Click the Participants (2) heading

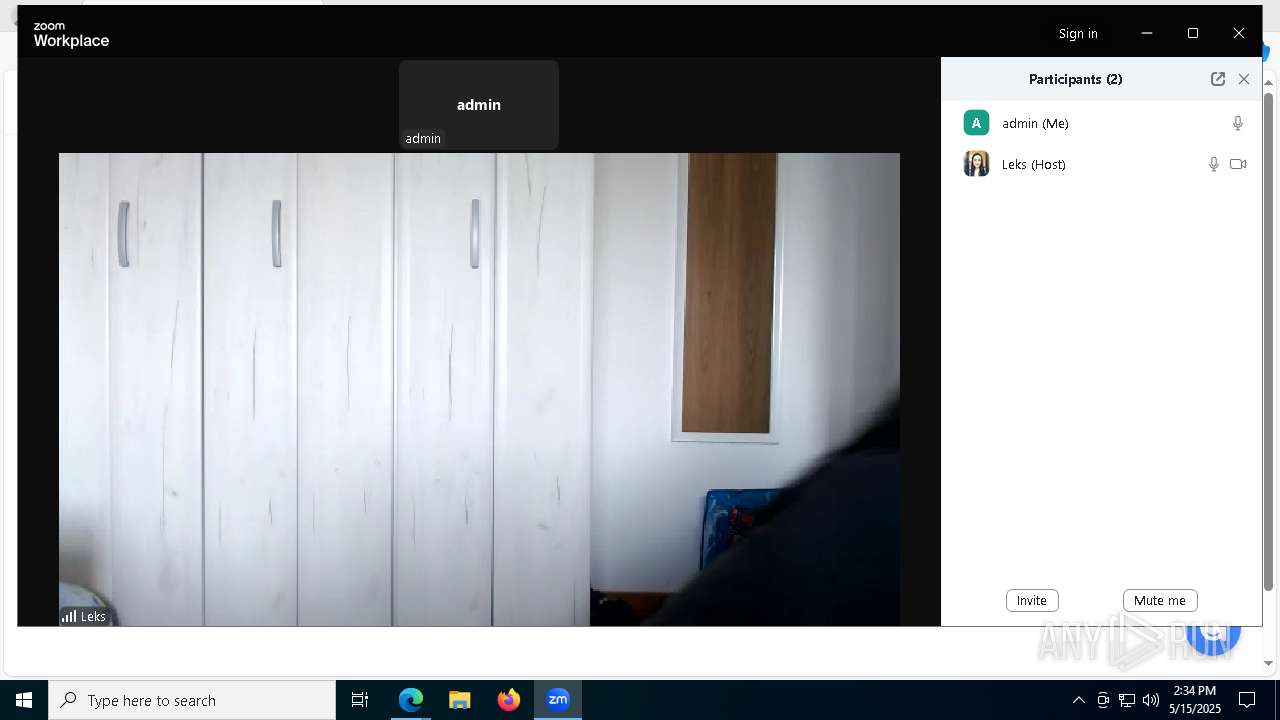[1075, 79]
